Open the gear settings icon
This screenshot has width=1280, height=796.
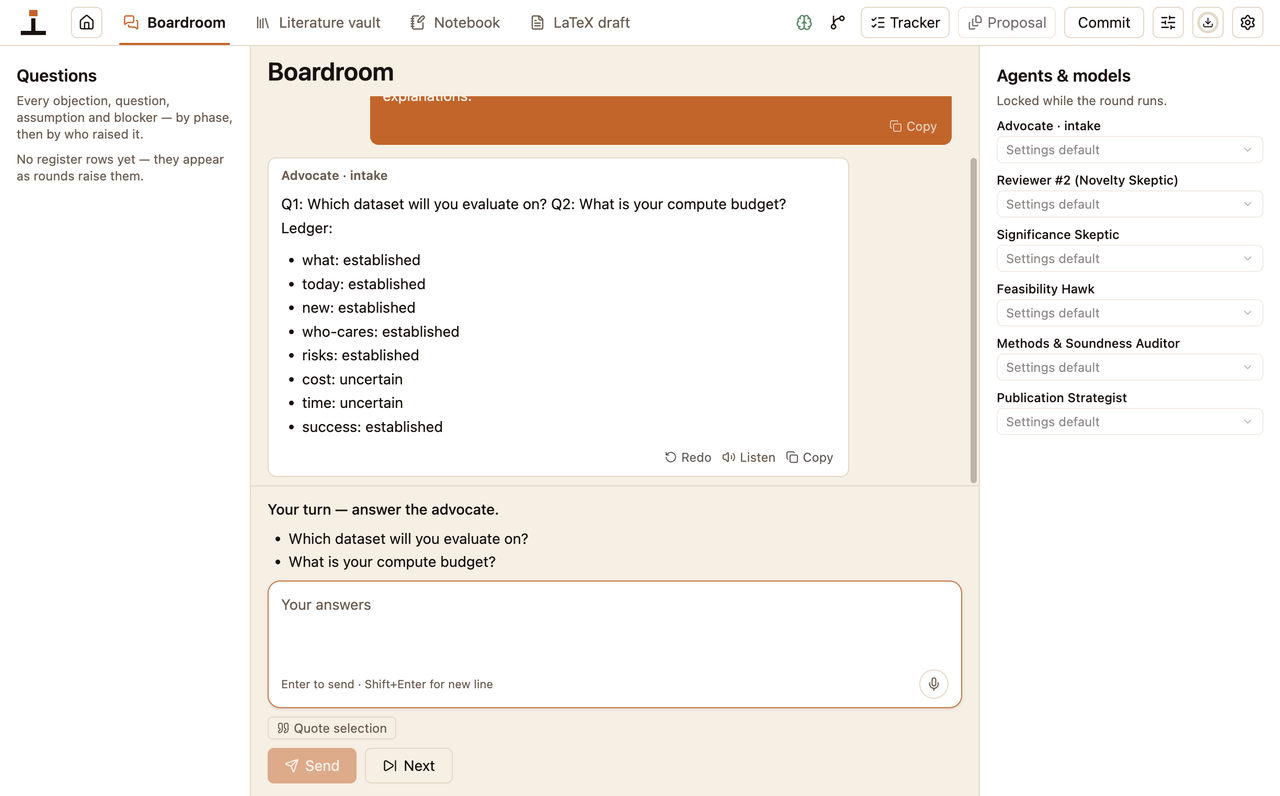(x=1248, y=22)
